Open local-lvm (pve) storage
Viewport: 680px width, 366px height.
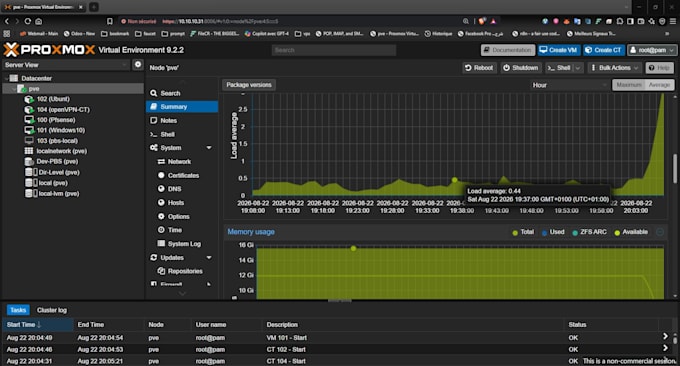[59, 193]
